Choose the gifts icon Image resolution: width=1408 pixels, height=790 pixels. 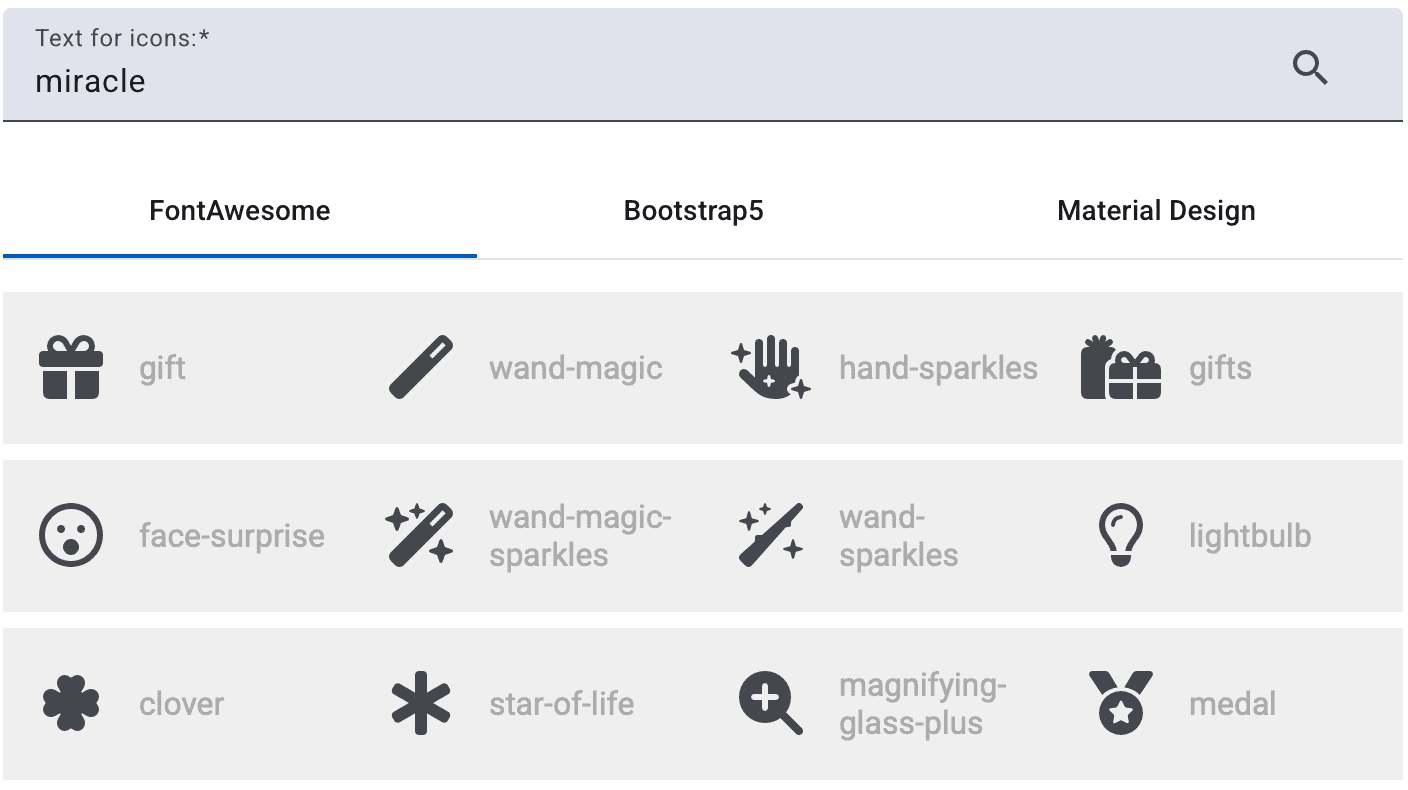click(x=1120, y=367)
